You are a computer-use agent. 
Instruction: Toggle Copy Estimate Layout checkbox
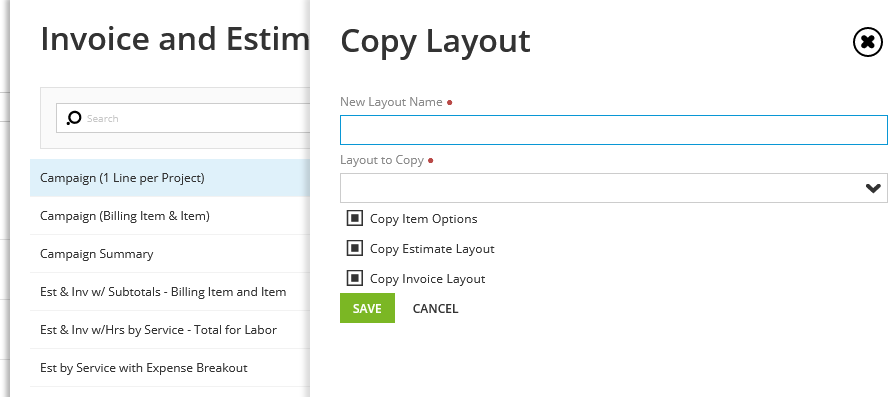[354, 248]
